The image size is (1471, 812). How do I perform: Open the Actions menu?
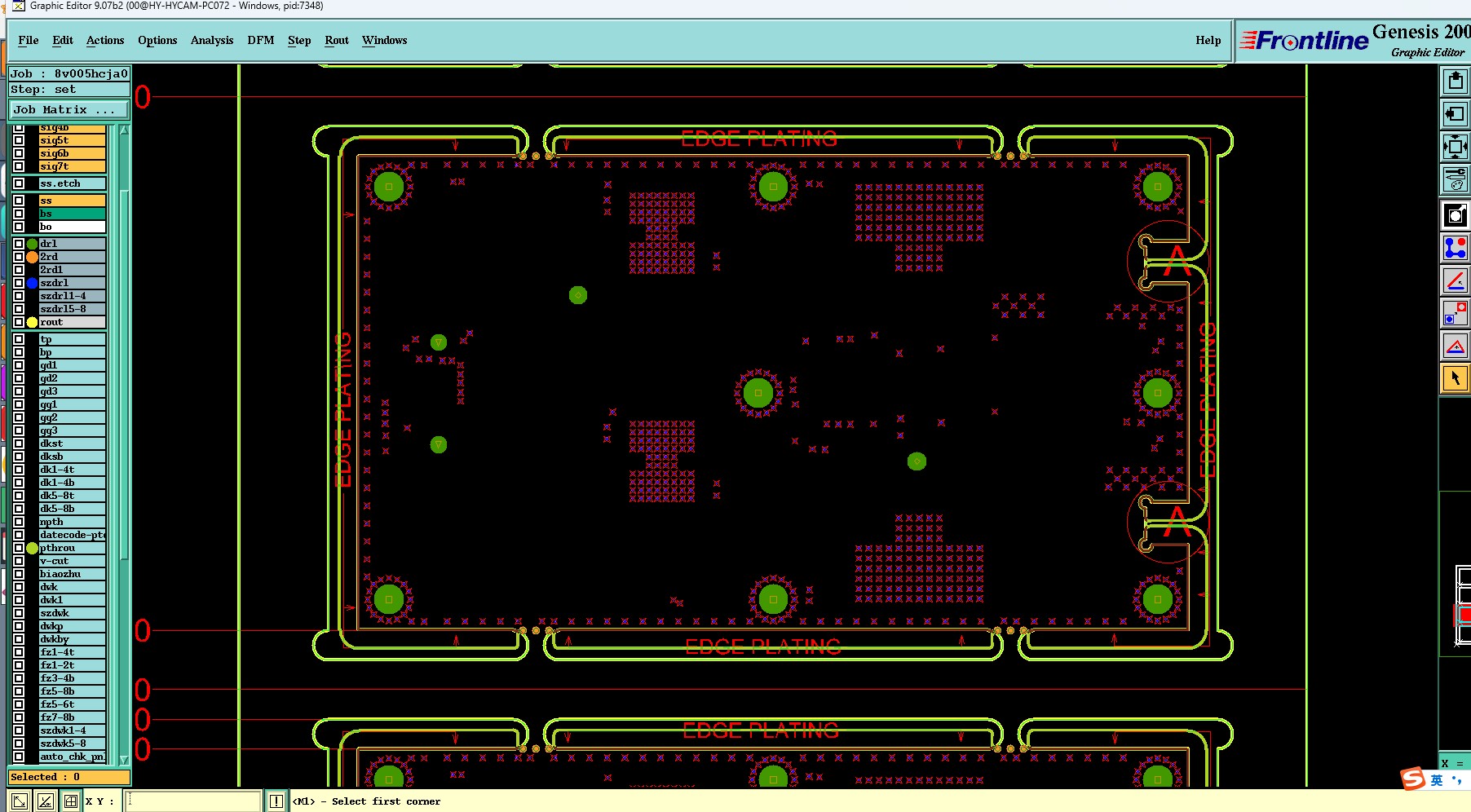pos(105,40)
